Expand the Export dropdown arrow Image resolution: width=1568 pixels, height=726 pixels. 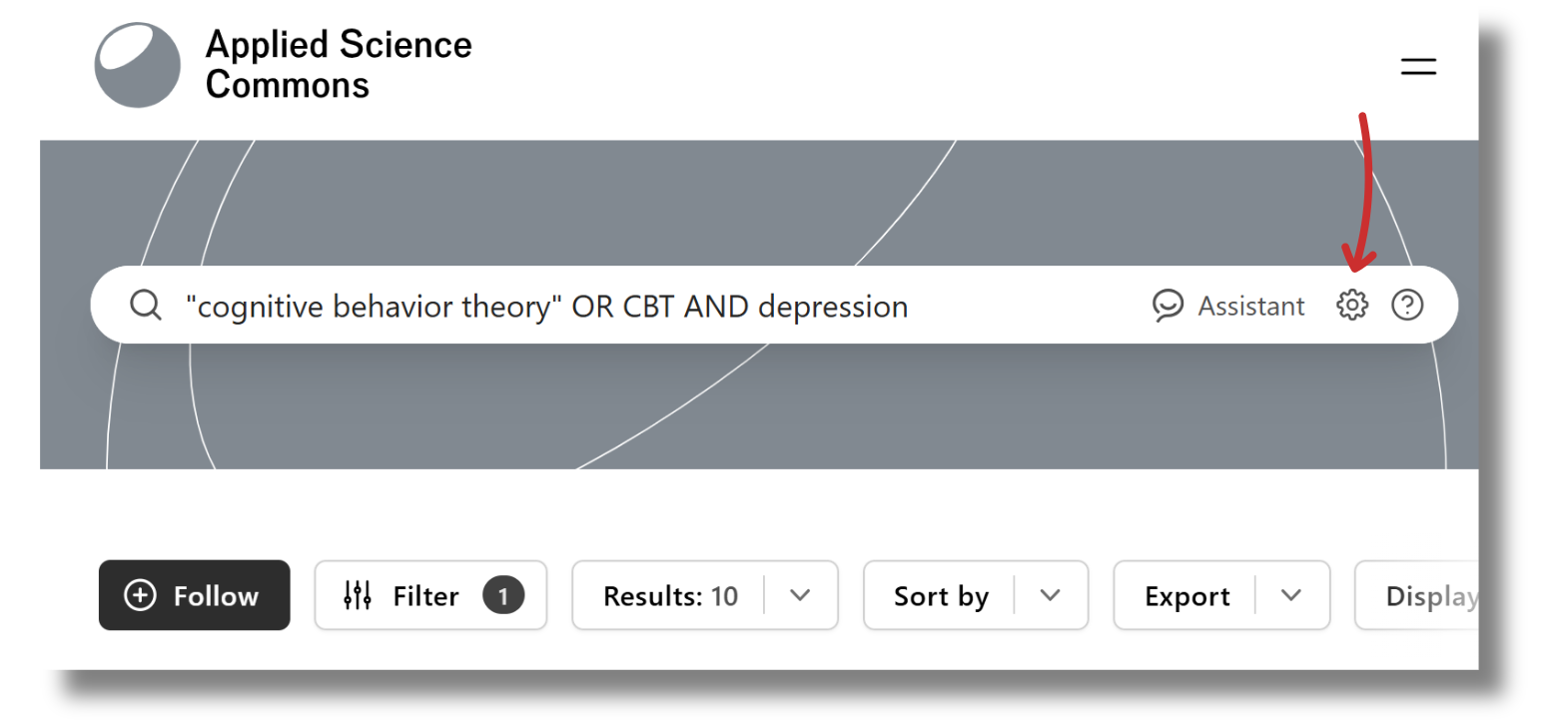coord(1291,595)
